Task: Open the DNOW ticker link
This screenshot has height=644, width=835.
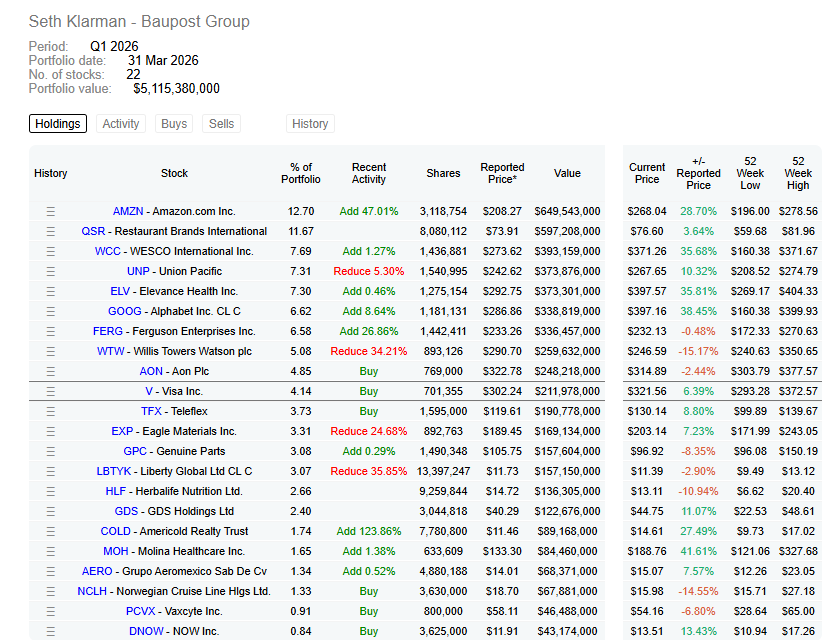Action: coord(146,631)
